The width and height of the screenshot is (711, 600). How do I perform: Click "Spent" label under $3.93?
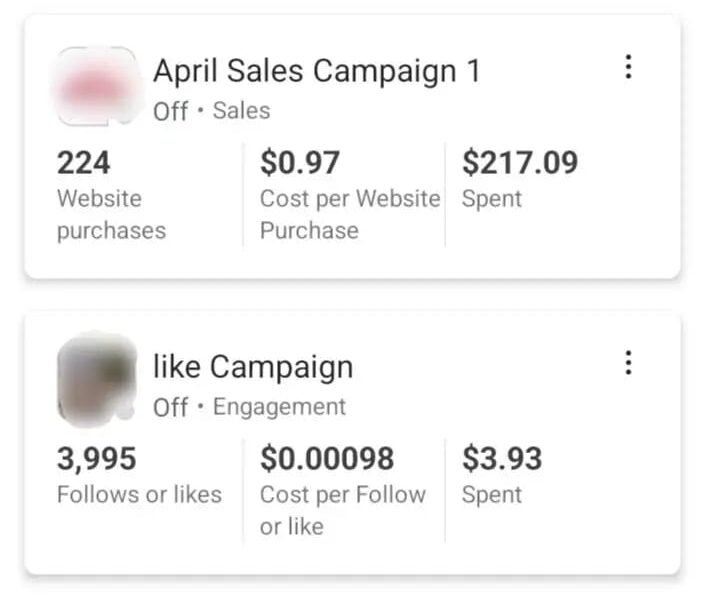(492, 494)
